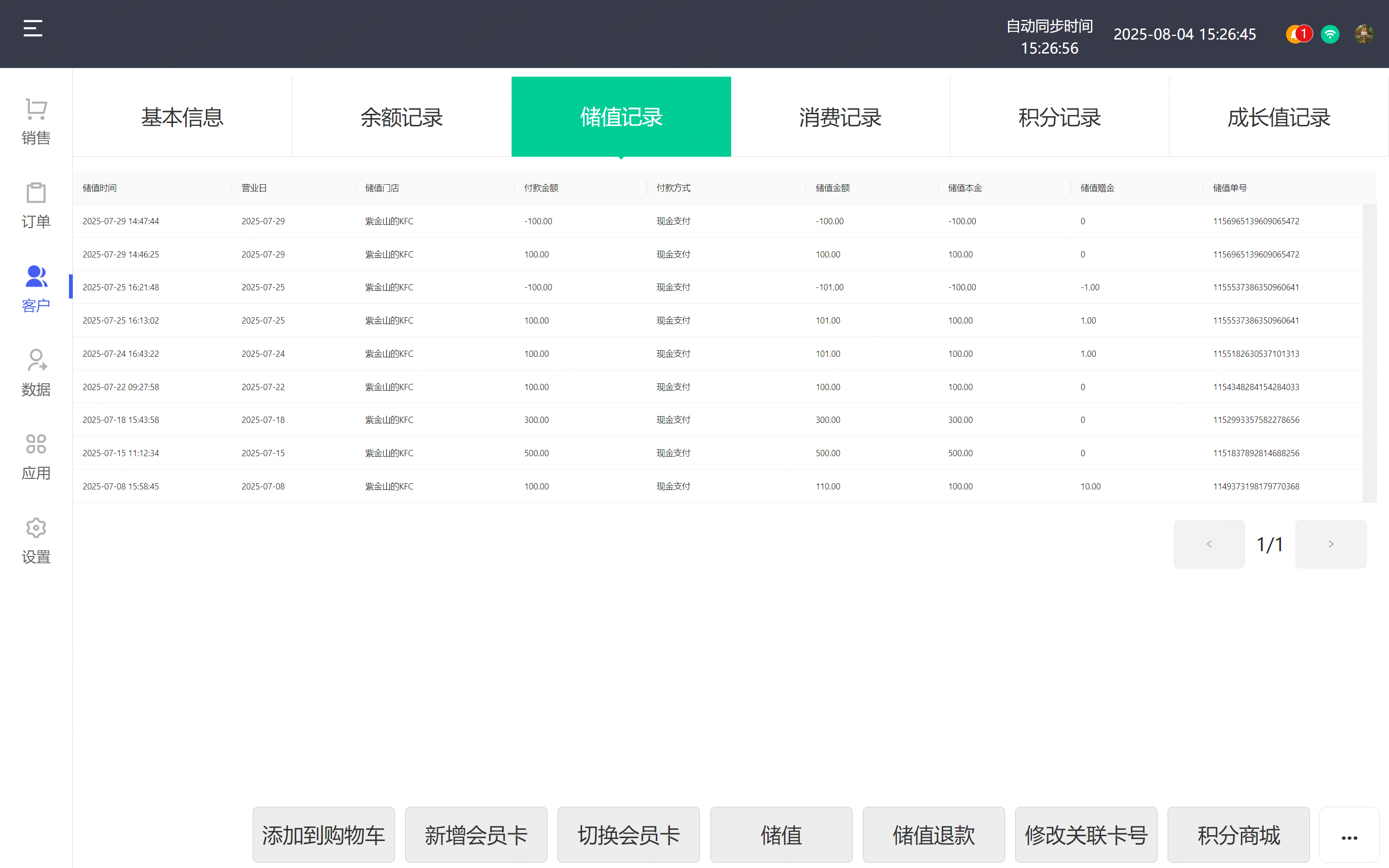Click 储值退款 button
The image size is (1389, 868).
(x=934, y=835)
